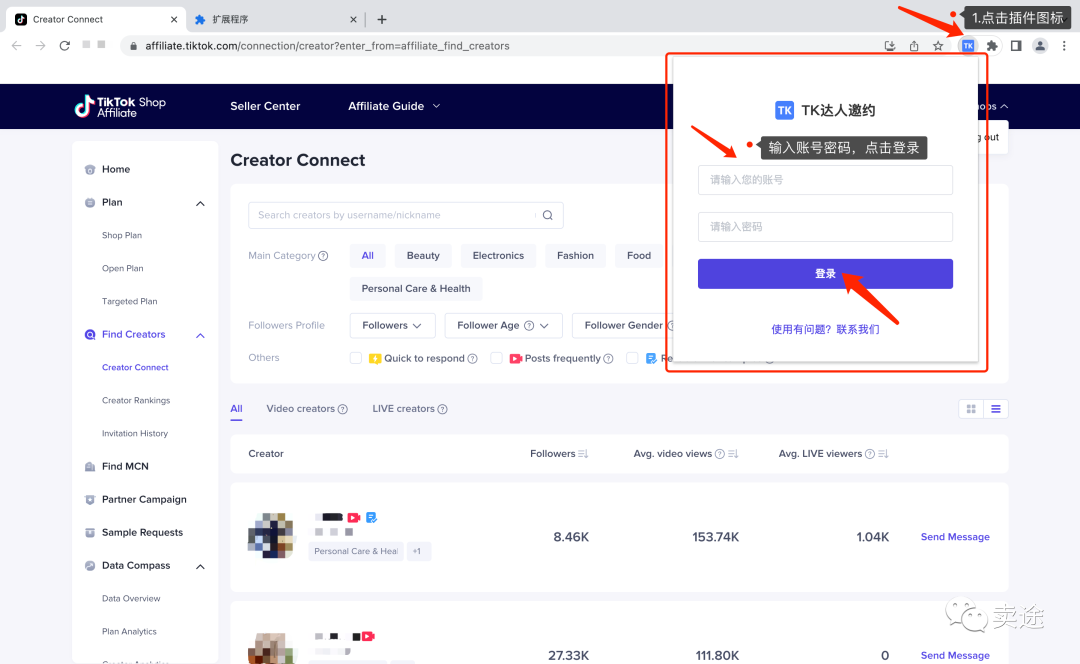The height and width of the screenshot is (664, 1080).
Task: Collapse the Data Compass sidebar section
Action: coord(200,567)
